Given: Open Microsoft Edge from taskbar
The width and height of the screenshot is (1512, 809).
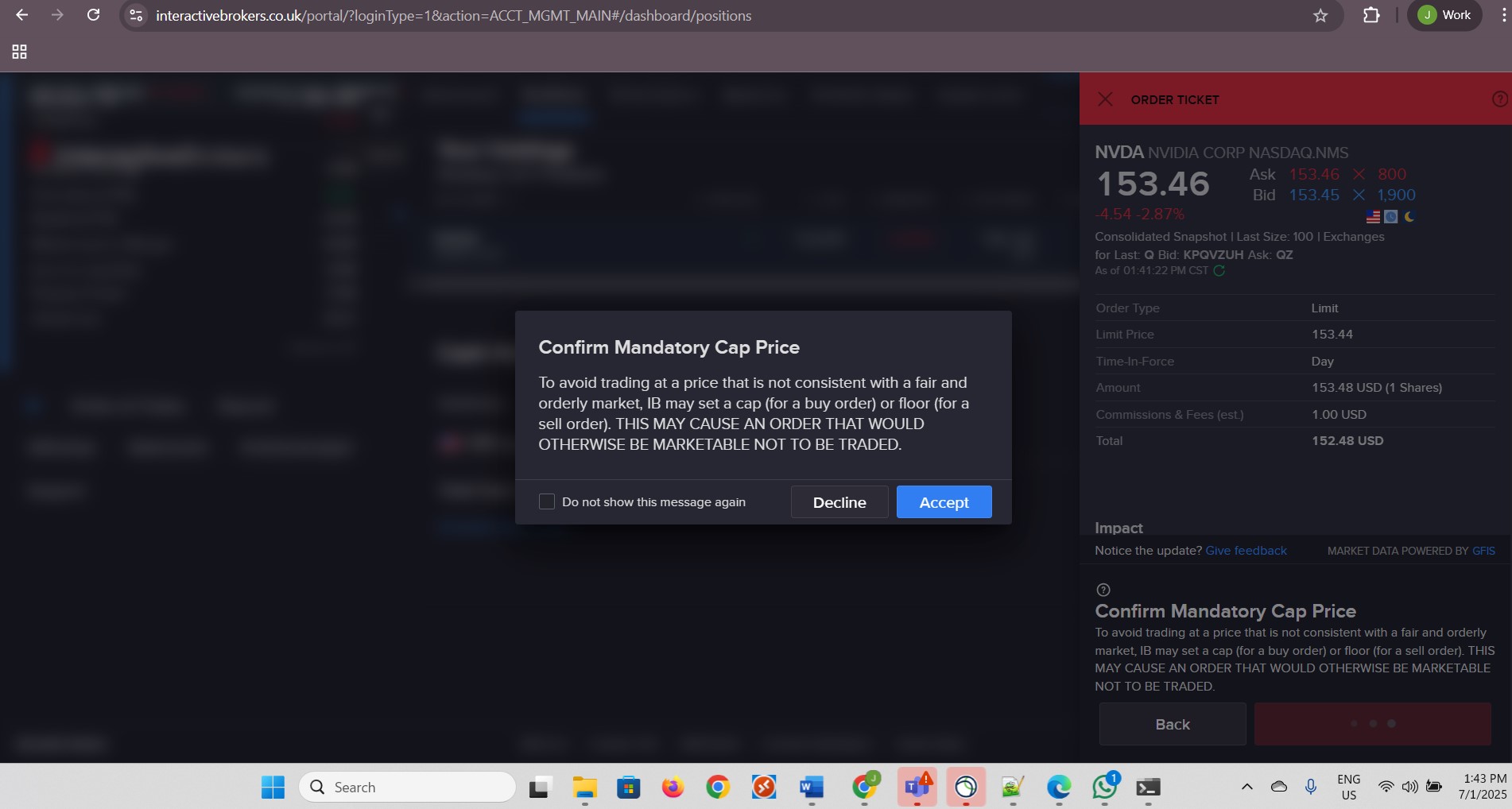Looking at the screenshot, I should point(1058,787).
